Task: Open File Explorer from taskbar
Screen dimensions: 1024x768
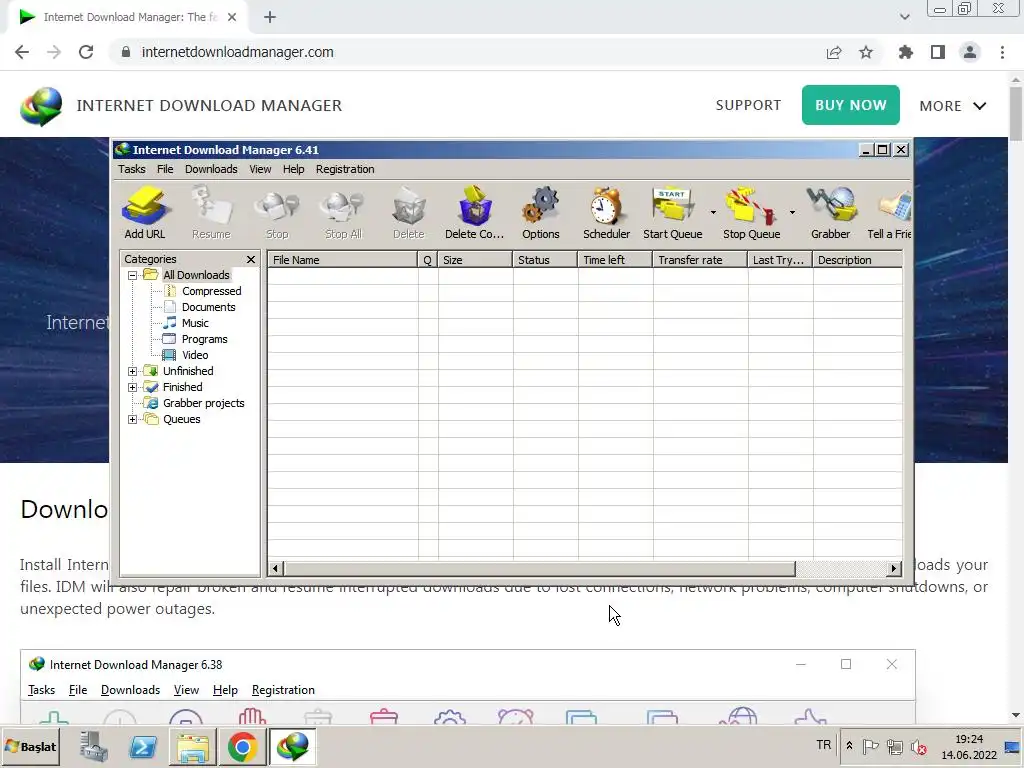Action: click(x=193, y=746)
